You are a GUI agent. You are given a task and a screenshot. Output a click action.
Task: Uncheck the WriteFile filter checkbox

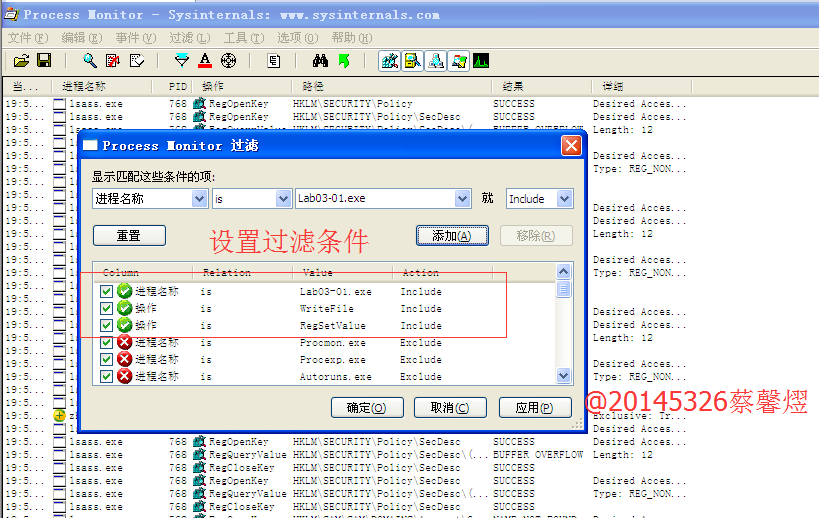[x=107, y=309]
